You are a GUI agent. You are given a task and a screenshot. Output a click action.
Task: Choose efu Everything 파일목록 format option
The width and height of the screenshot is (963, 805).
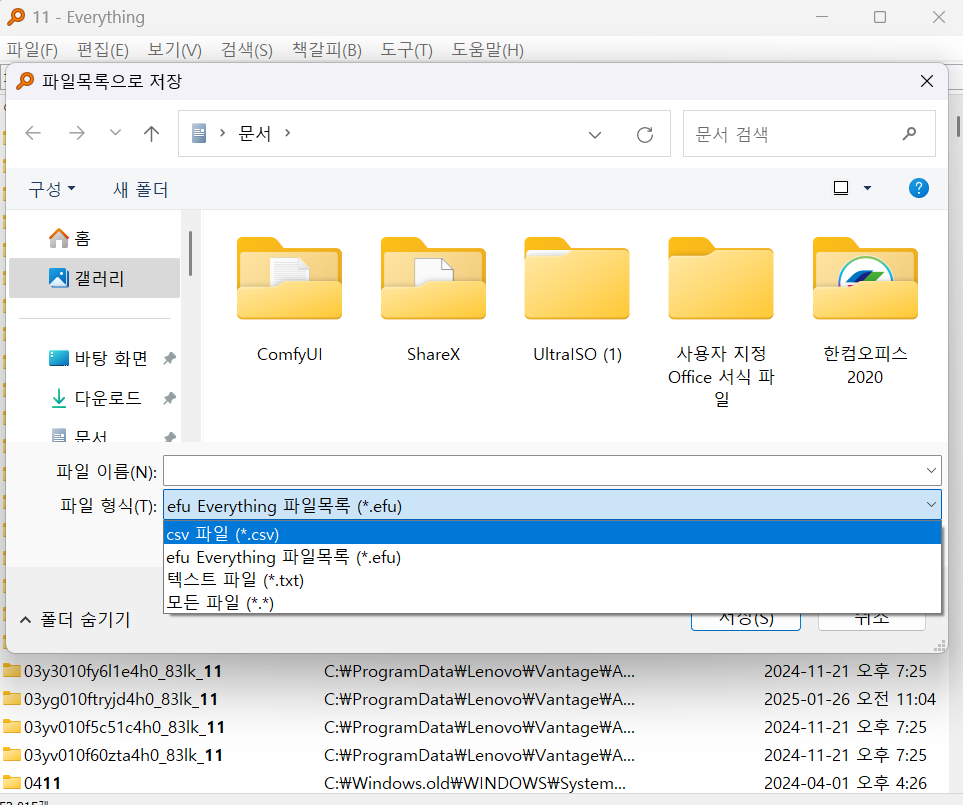[x=552, y=557]
